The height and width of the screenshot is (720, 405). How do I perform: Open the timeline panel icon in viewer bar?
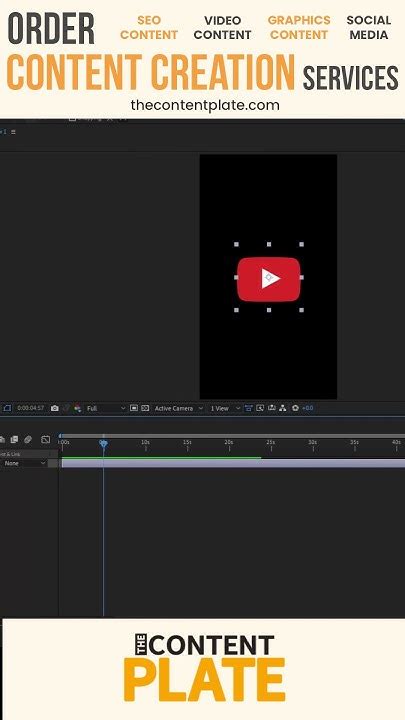tap(272, 408)
